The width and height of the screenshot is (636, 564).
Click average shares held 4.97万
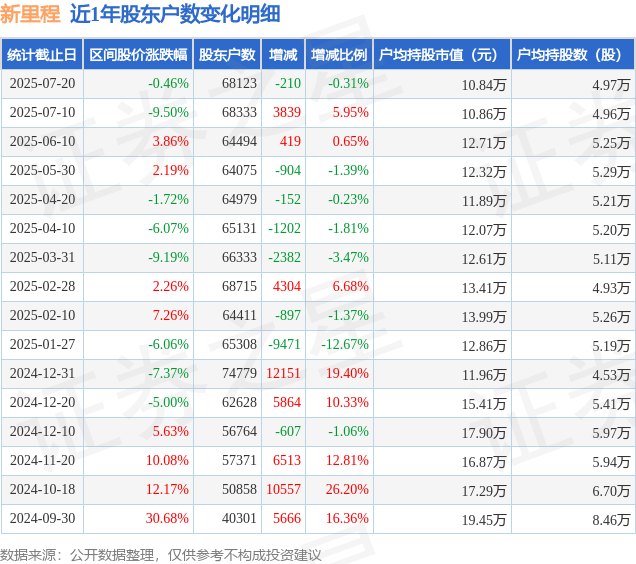pos(611,85)
